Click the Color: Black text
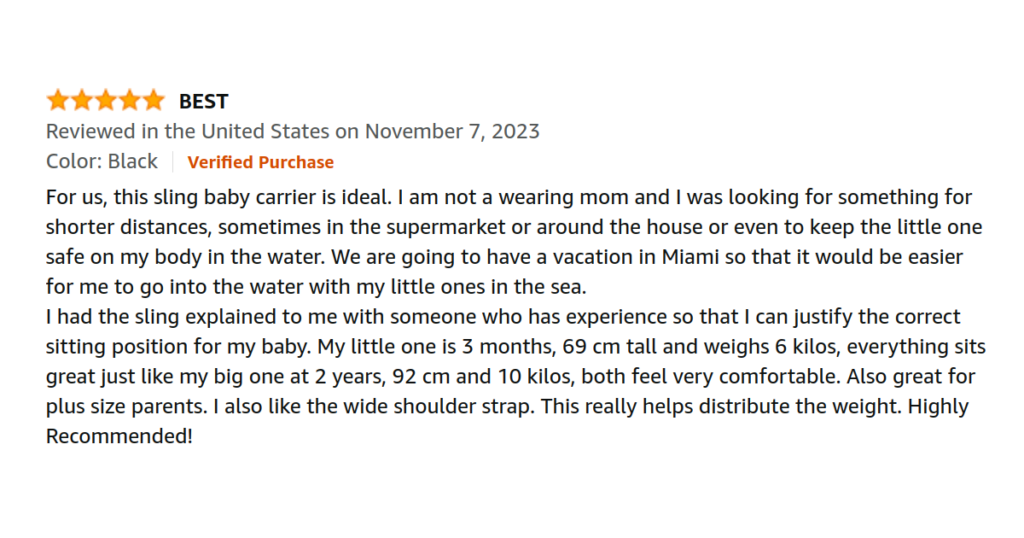 (102, 161)
